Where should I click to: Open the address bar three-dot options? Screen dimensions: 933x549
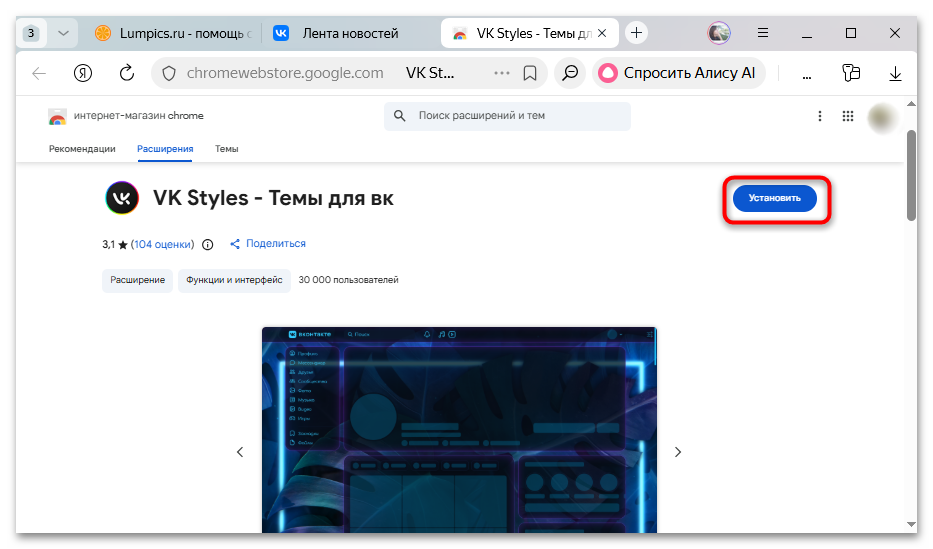click(502, 73)
